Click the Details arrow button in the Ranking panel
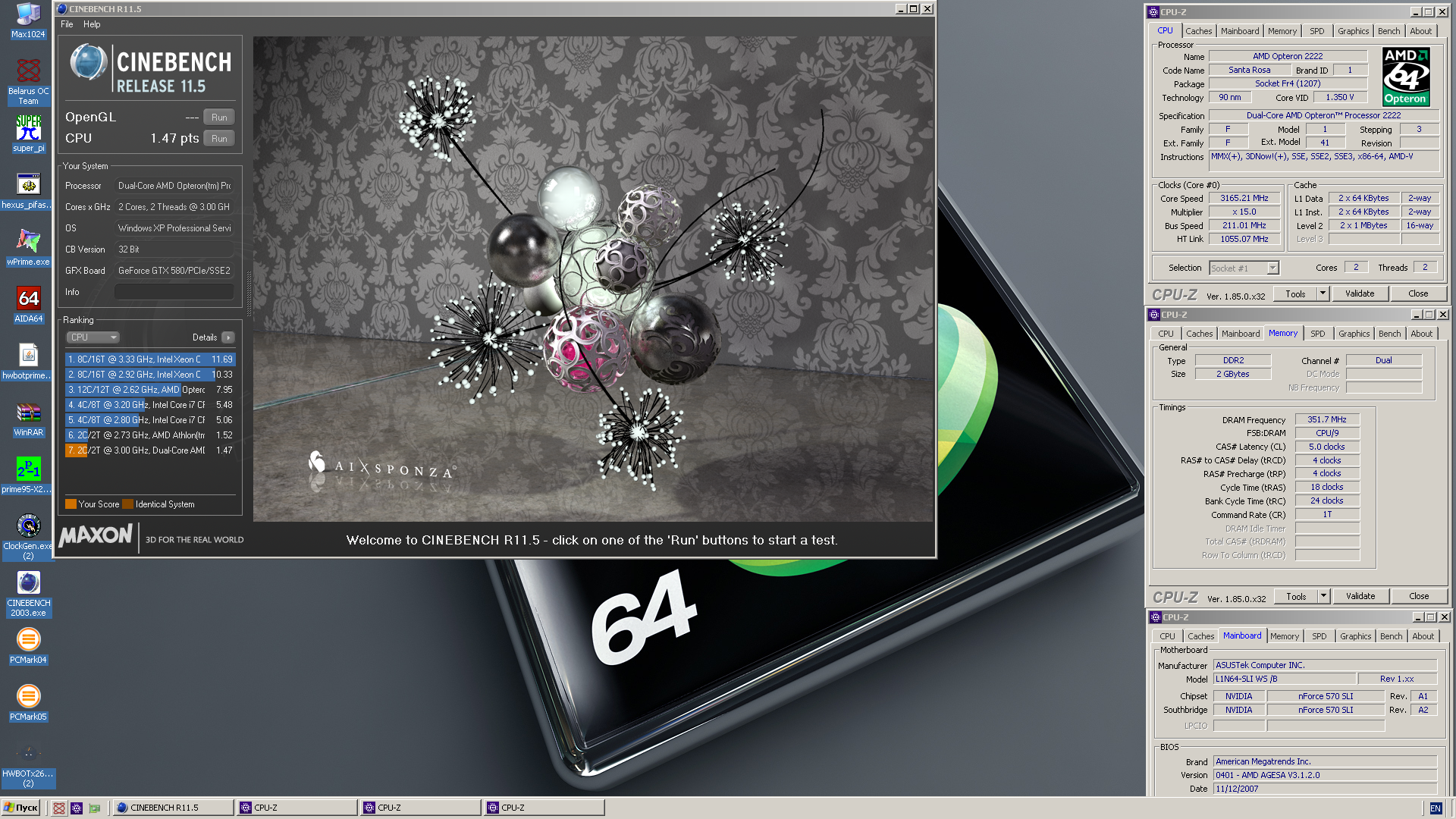Image resolution: width=1456 pixels, height=819 pixels. click(228, 337)
